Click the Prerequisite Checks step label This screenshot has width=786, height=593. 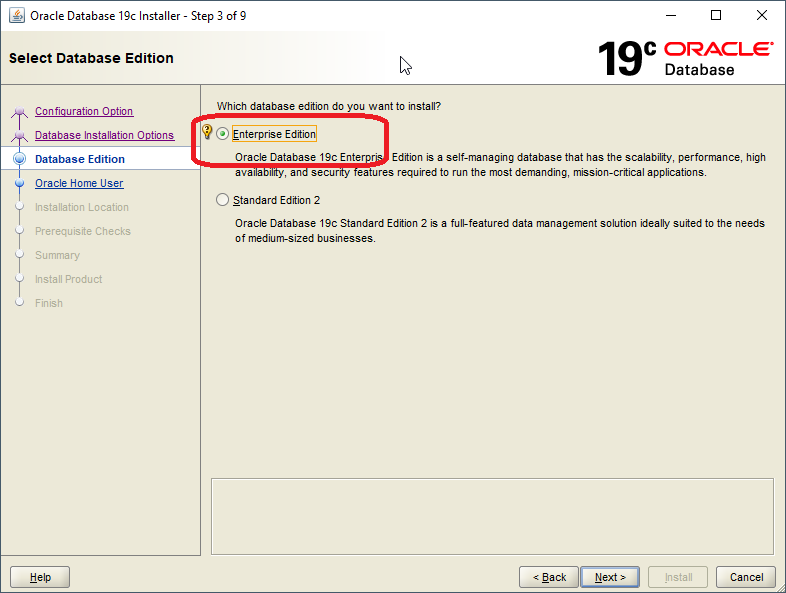[x=83, y=231]
